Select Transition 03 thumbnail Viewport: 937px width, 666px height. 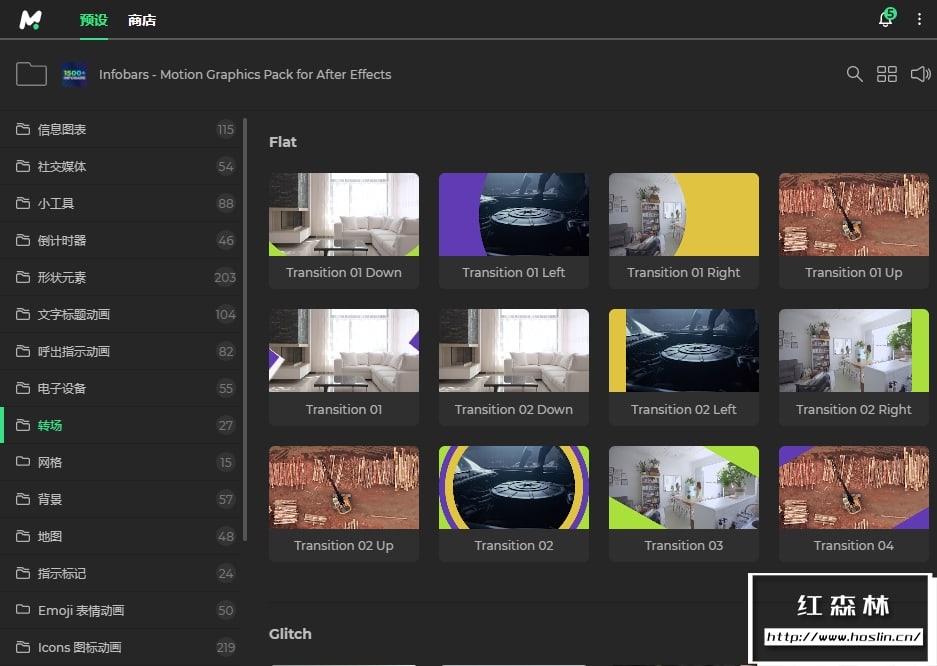click(x=684, y=487)
